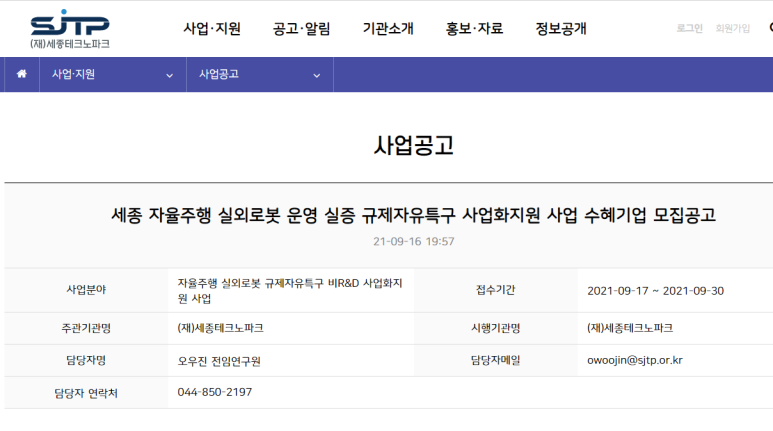
Task: Click the 접수기간 label cell
Action: 495,290
